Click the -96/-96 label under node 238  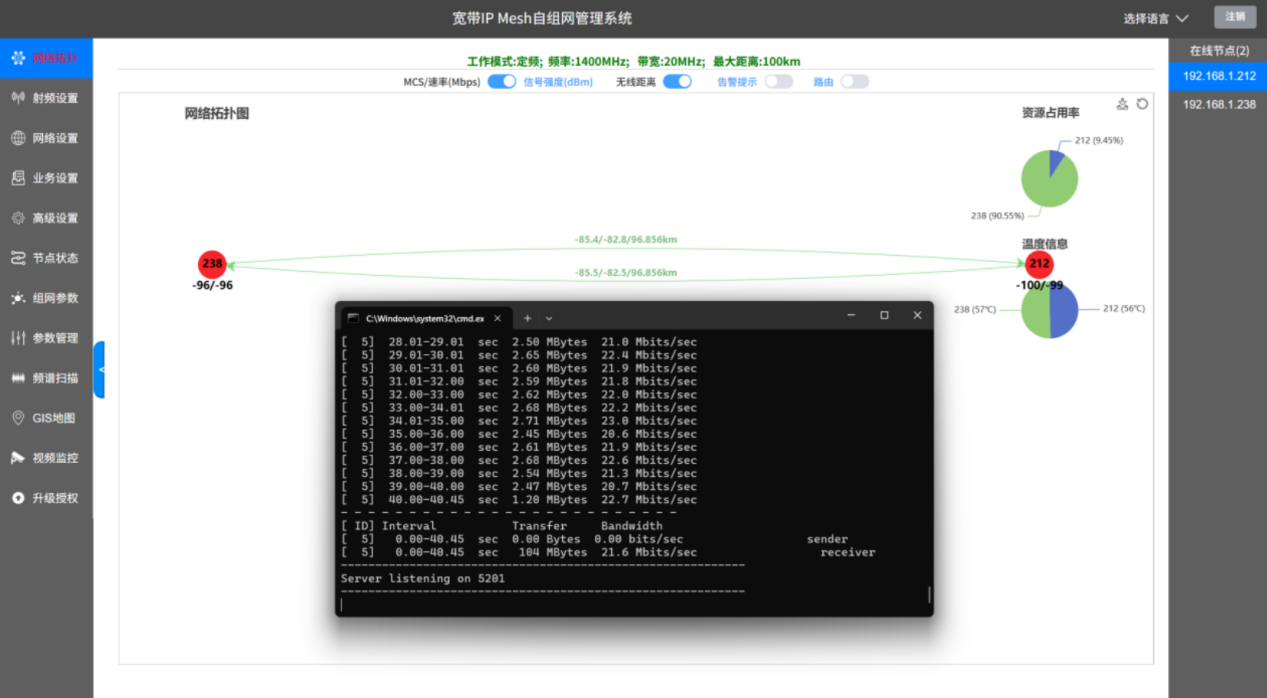(212, 285)
